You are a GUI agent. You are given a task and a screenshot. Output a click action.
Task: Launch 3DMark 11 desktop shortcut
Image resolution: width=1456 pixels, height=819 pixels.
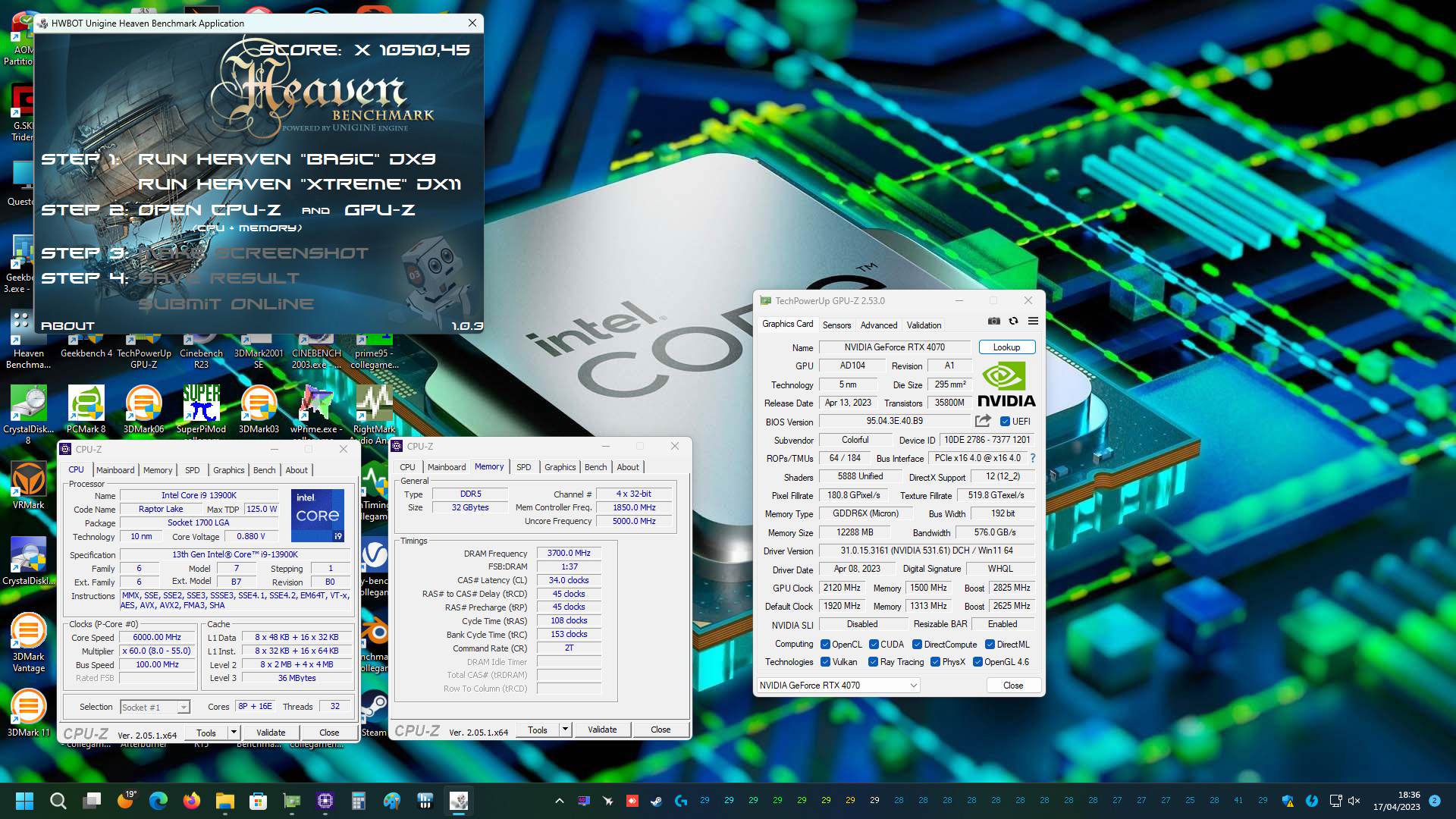tap(29, 713)
